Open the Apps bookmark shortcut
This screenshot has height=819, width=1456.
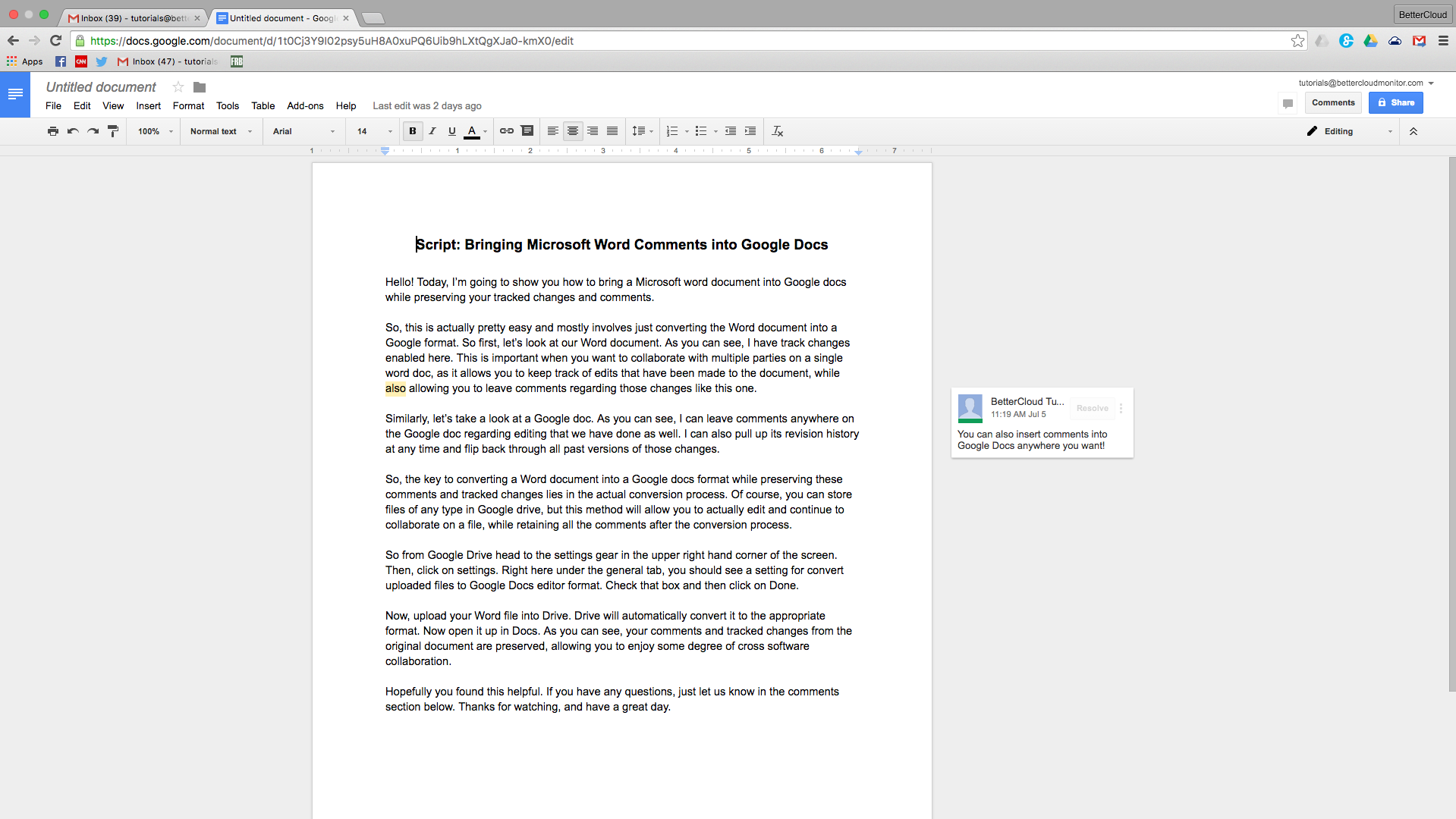point(25,61)
